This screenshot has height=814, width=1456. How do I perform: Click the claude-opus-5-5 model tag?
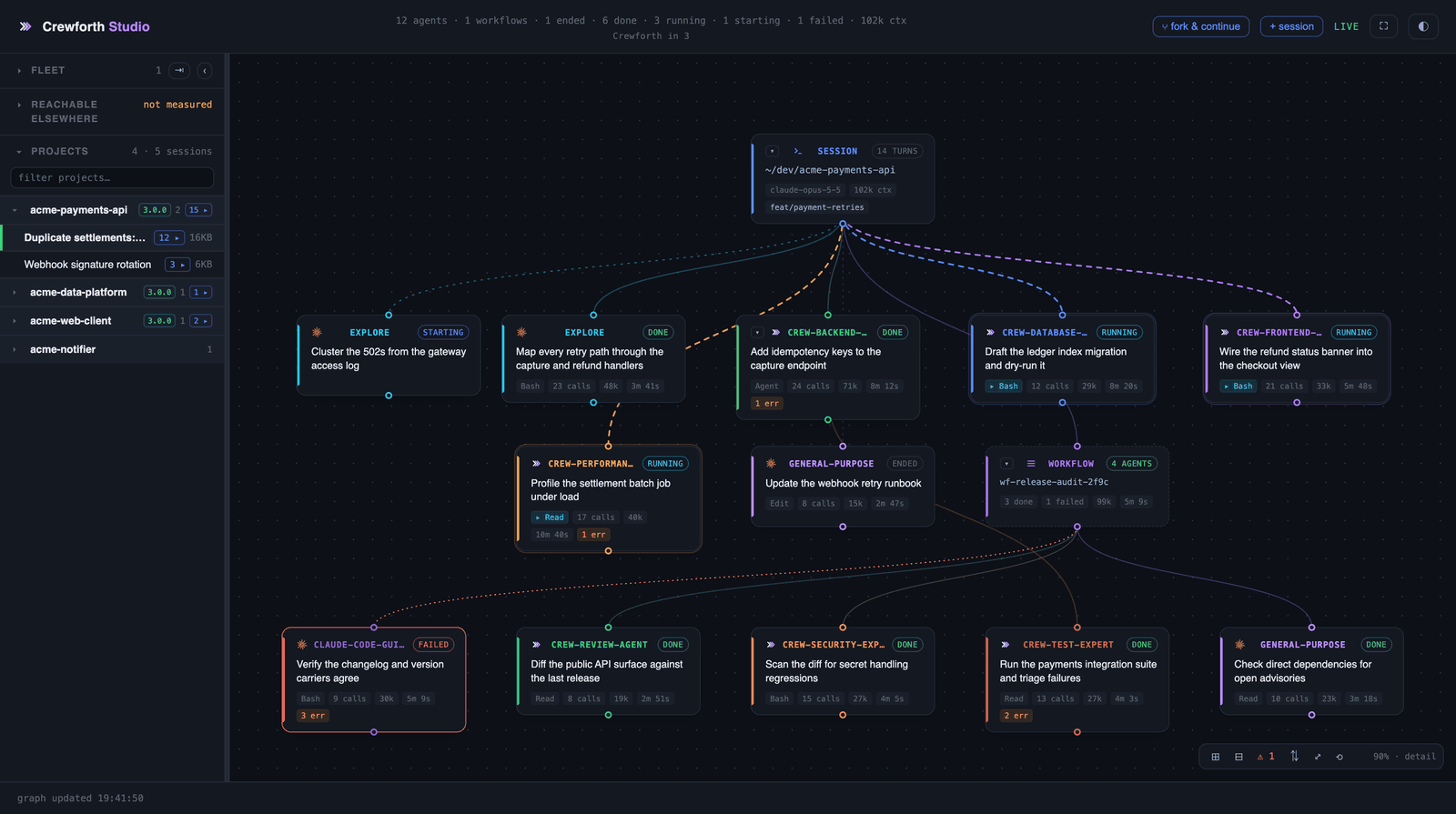pos(805,190)
